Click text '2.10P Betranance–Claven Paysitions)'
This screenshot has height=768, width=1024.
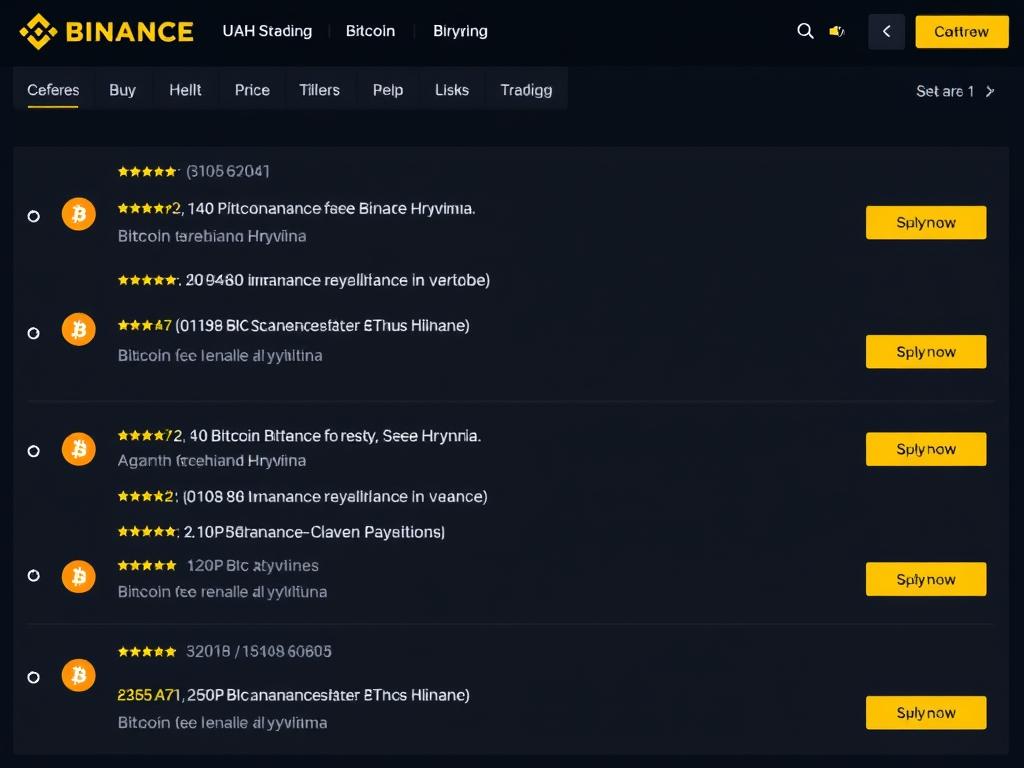314,532
